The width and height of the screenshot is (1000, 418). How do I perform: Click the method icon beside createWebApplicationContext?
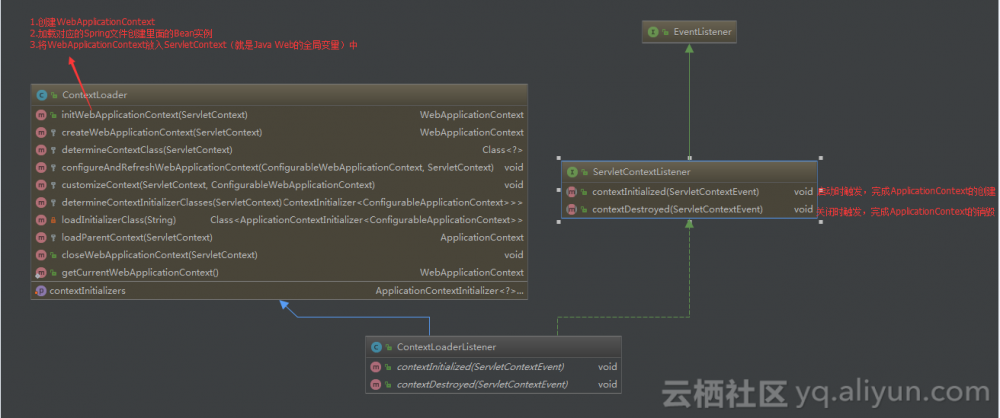(x=41, y=133)
